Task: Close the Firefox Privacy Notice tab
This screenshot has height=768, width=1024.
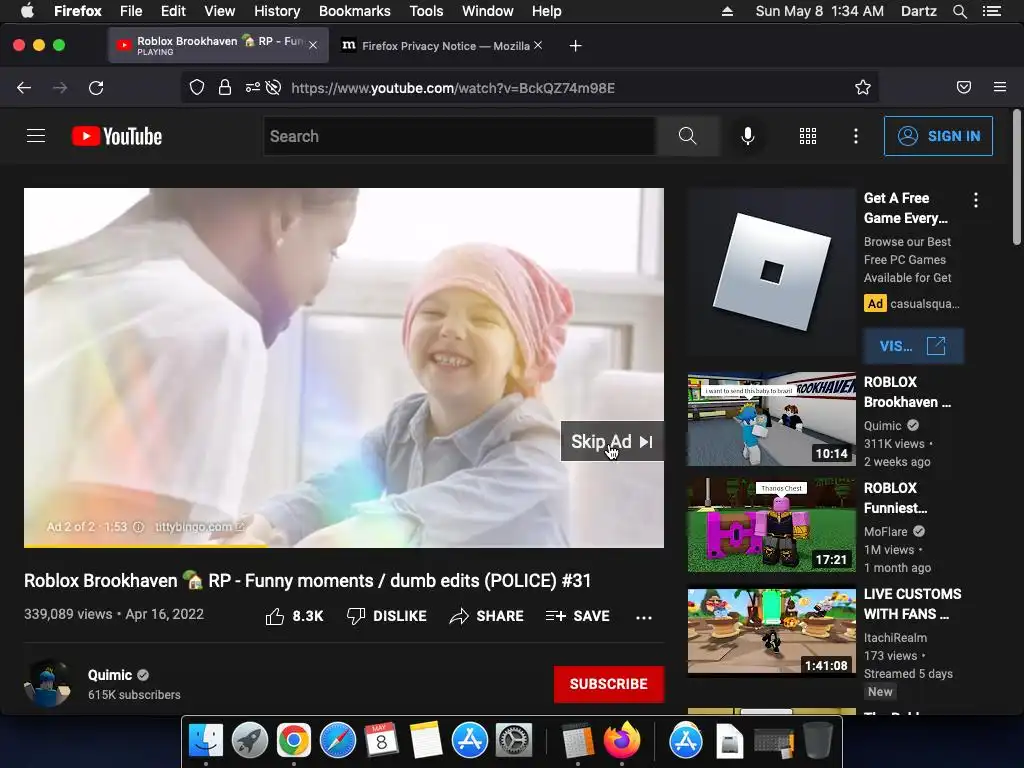Action: point(537,45)
